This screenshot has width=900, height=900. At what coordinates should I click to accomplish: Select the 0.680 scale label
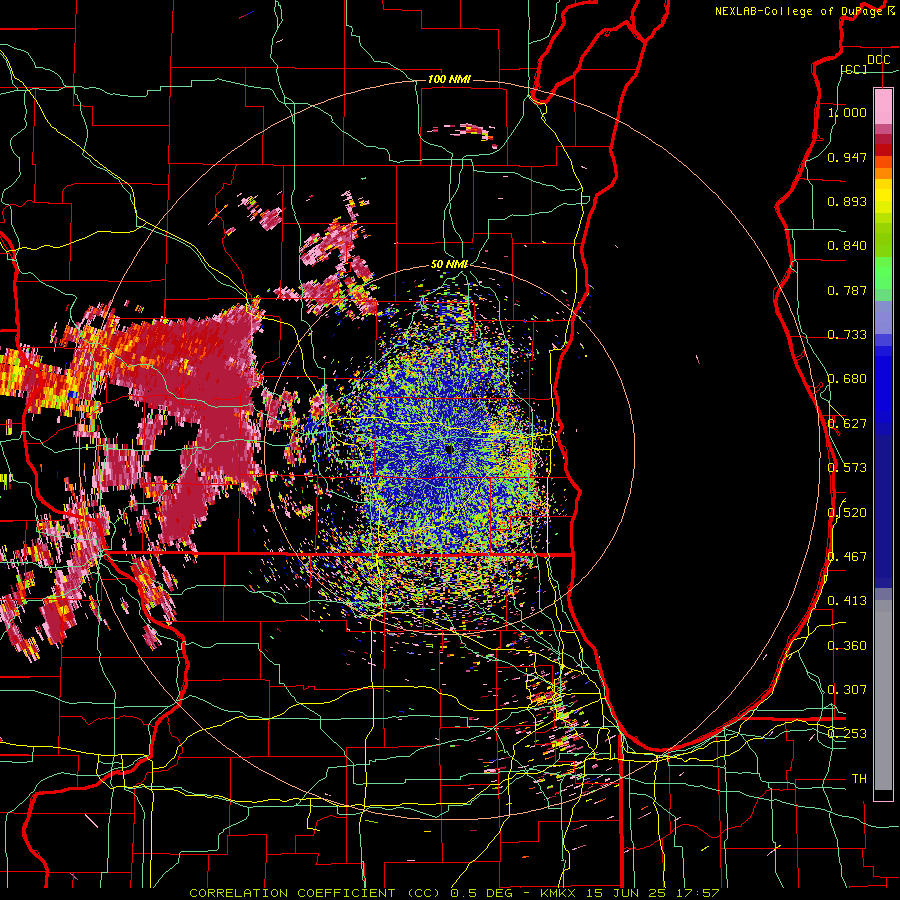click(847, 379)
